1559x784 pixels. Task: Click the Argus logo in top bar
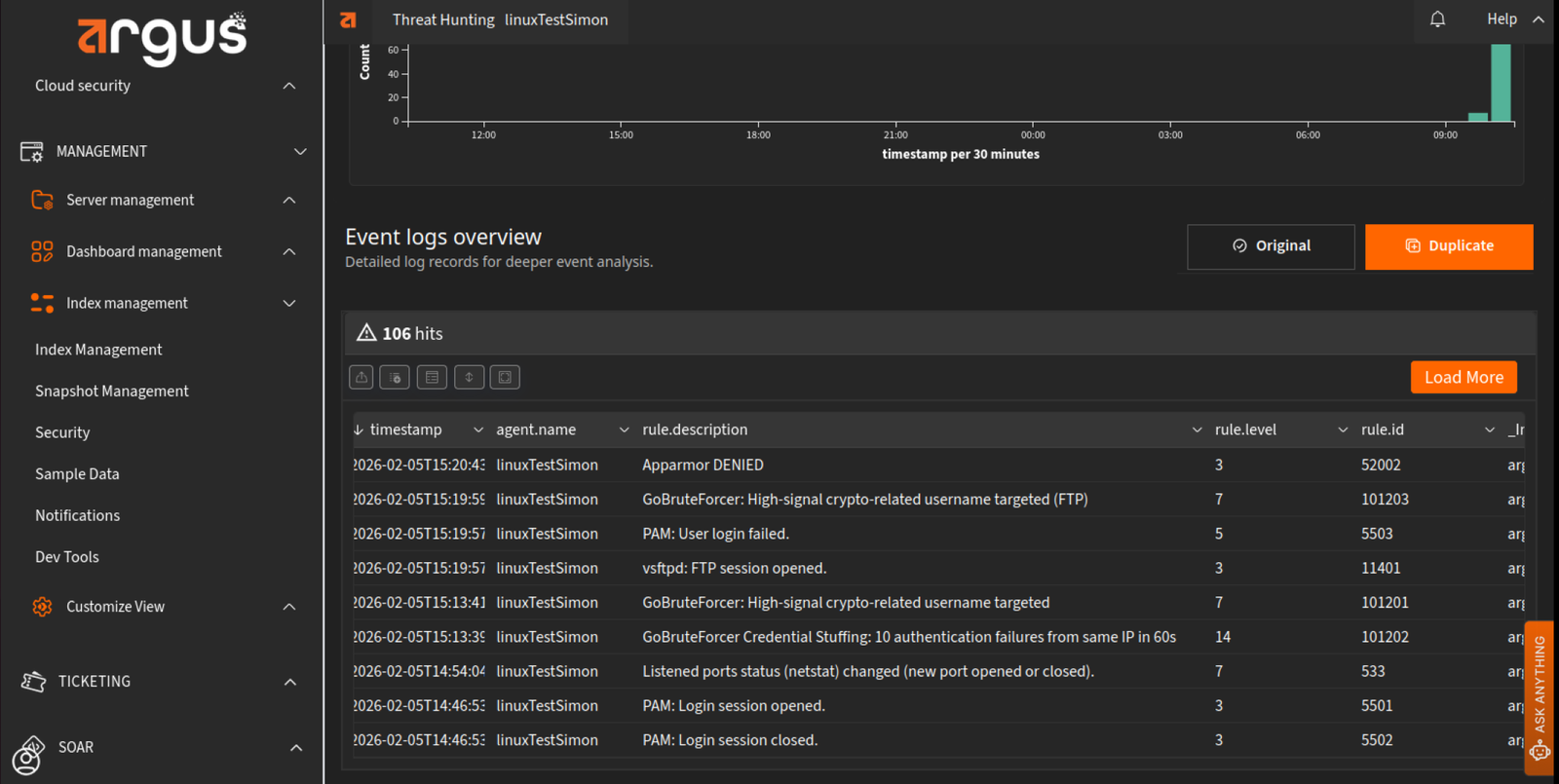click(x=348, y=19)
